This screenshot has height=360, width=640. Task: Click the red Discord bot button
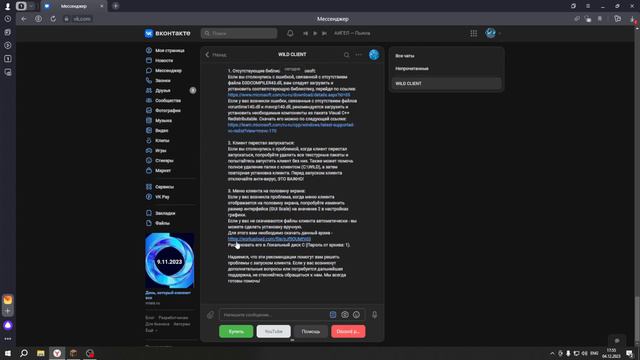click(348, 331)
